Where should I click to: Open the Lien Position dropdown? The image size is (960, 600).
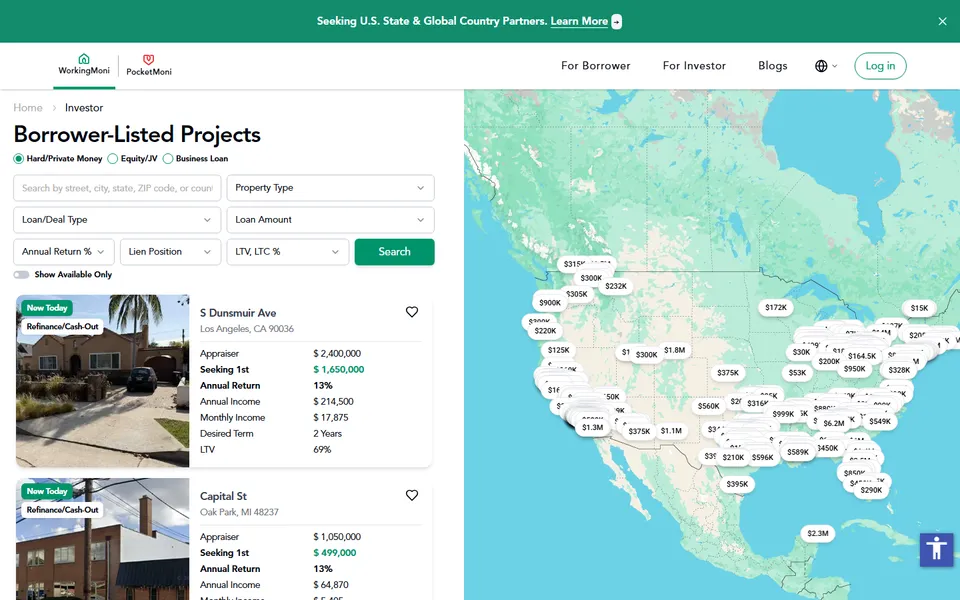point(170,252)
